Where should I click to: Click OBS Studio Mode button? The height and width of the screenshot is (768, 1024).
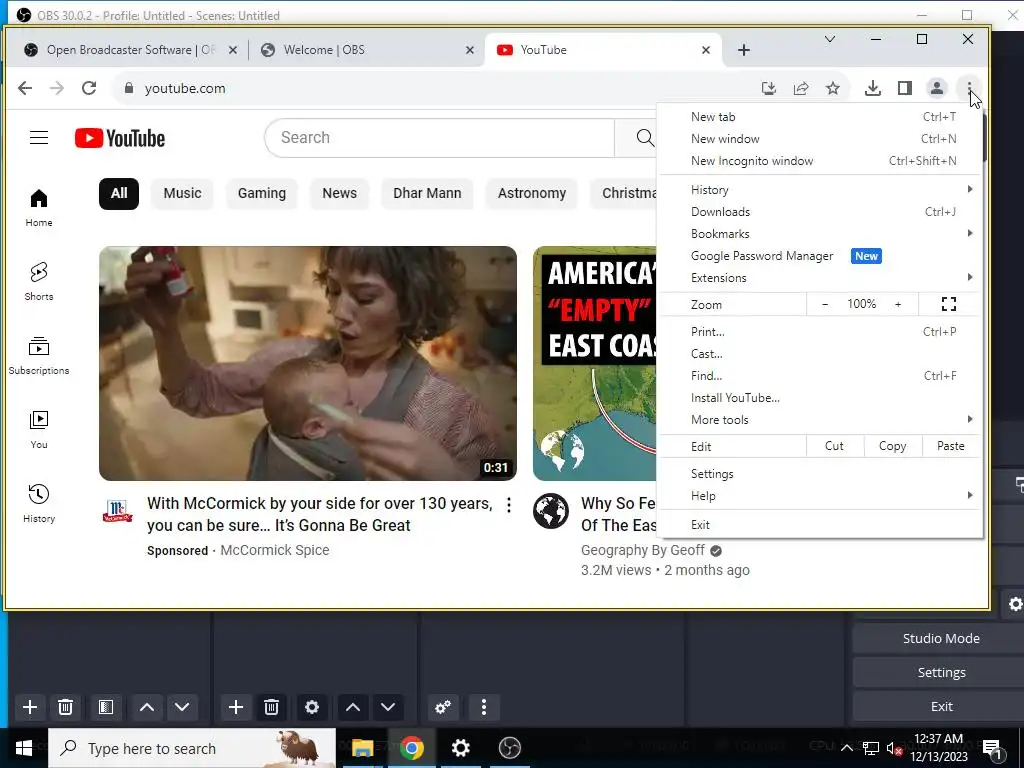pos(940,639)
